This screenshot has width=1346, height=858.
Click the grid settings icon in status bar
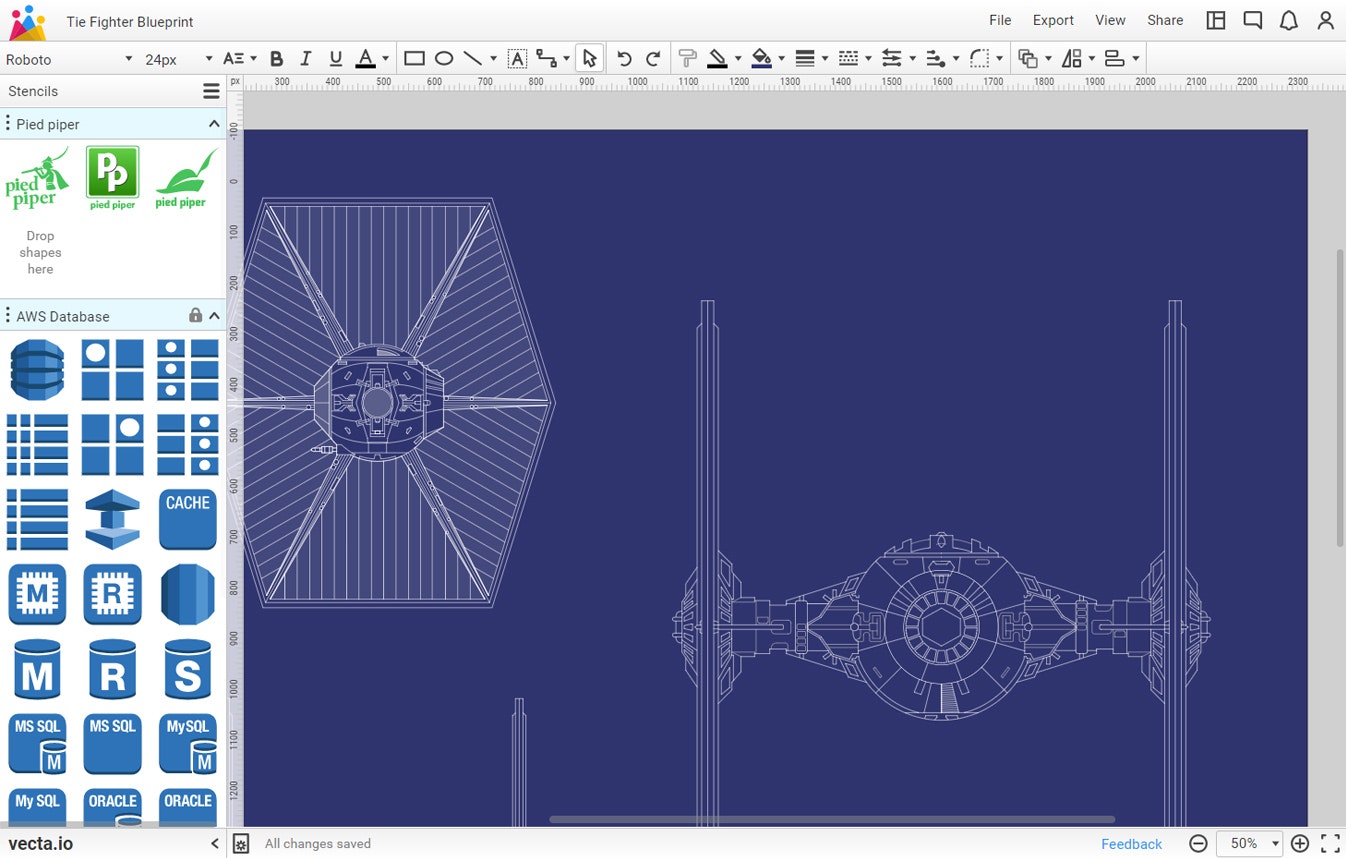[240, 844]
